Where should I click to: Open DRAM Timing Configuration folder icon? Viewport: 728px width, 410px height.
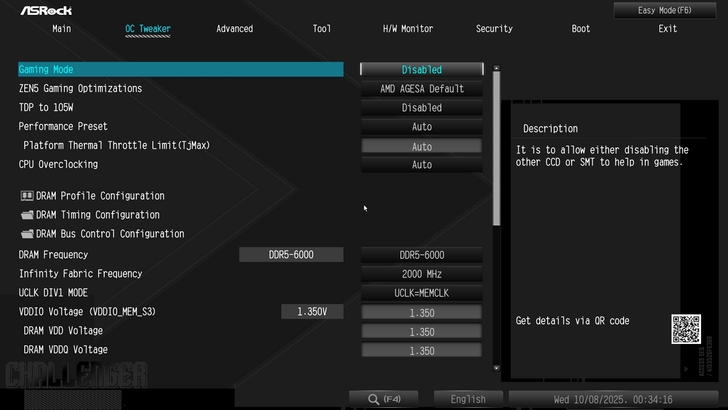27,215
